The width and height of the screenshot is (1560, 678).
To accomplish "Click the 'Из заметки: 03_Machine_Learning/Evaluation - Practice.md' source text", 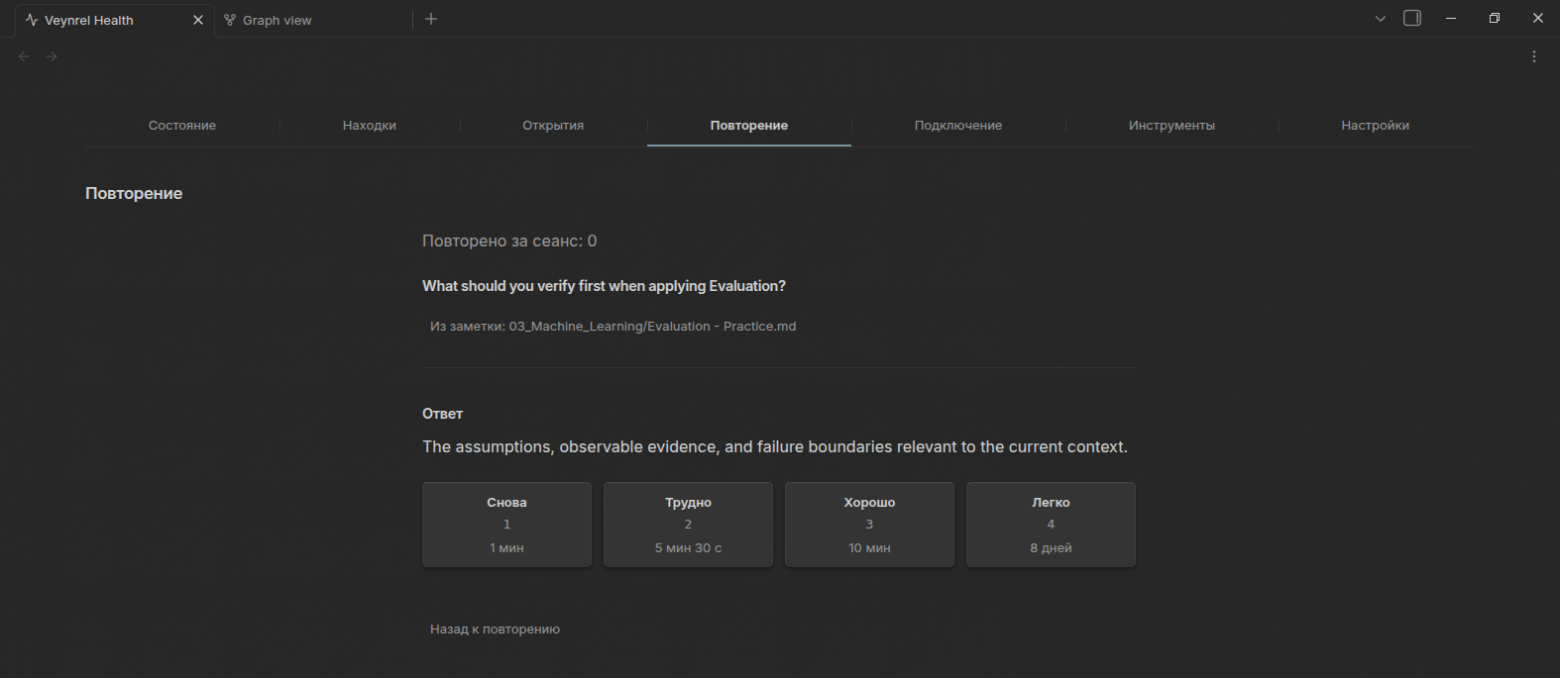I will tap(613, 326).
